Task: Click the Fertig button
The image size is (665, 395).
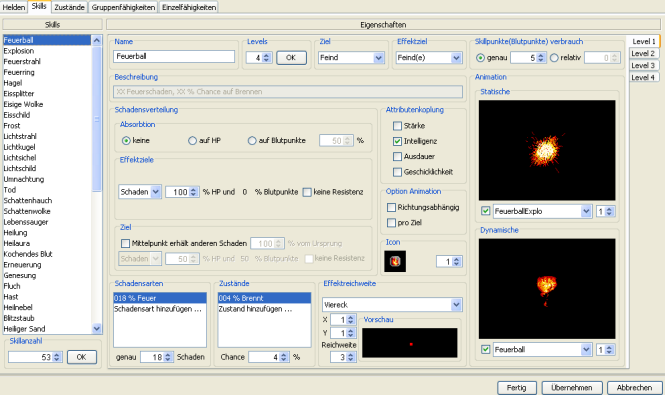Action: (x=517, y=387)
